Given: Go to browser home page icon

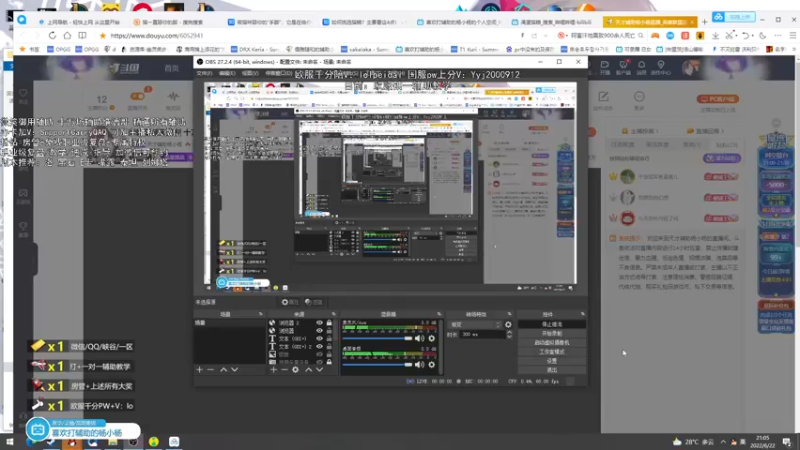Looking at the screenshot, I should pyautogui.click(x=67, y=36).
